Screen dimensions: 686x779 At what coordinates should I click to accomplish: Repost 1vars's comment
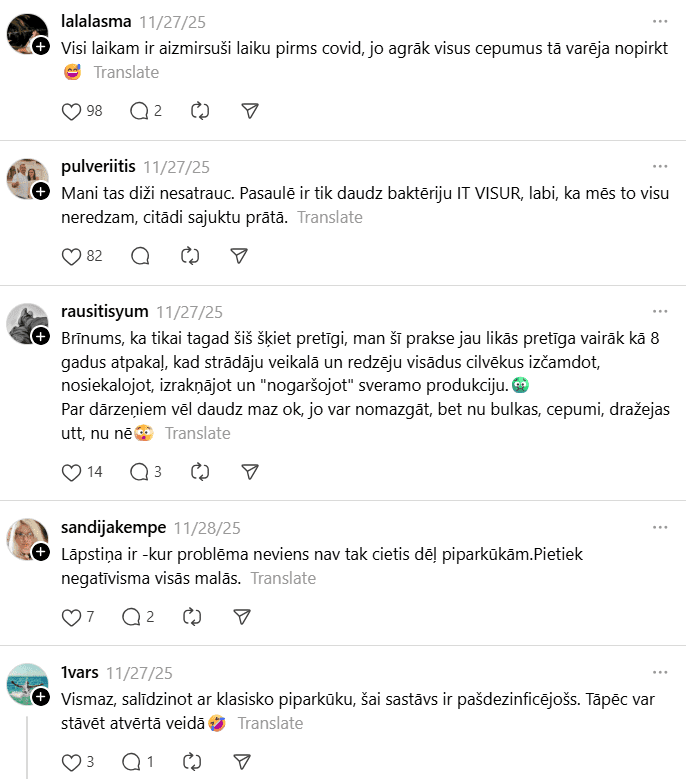click(190, 762)
